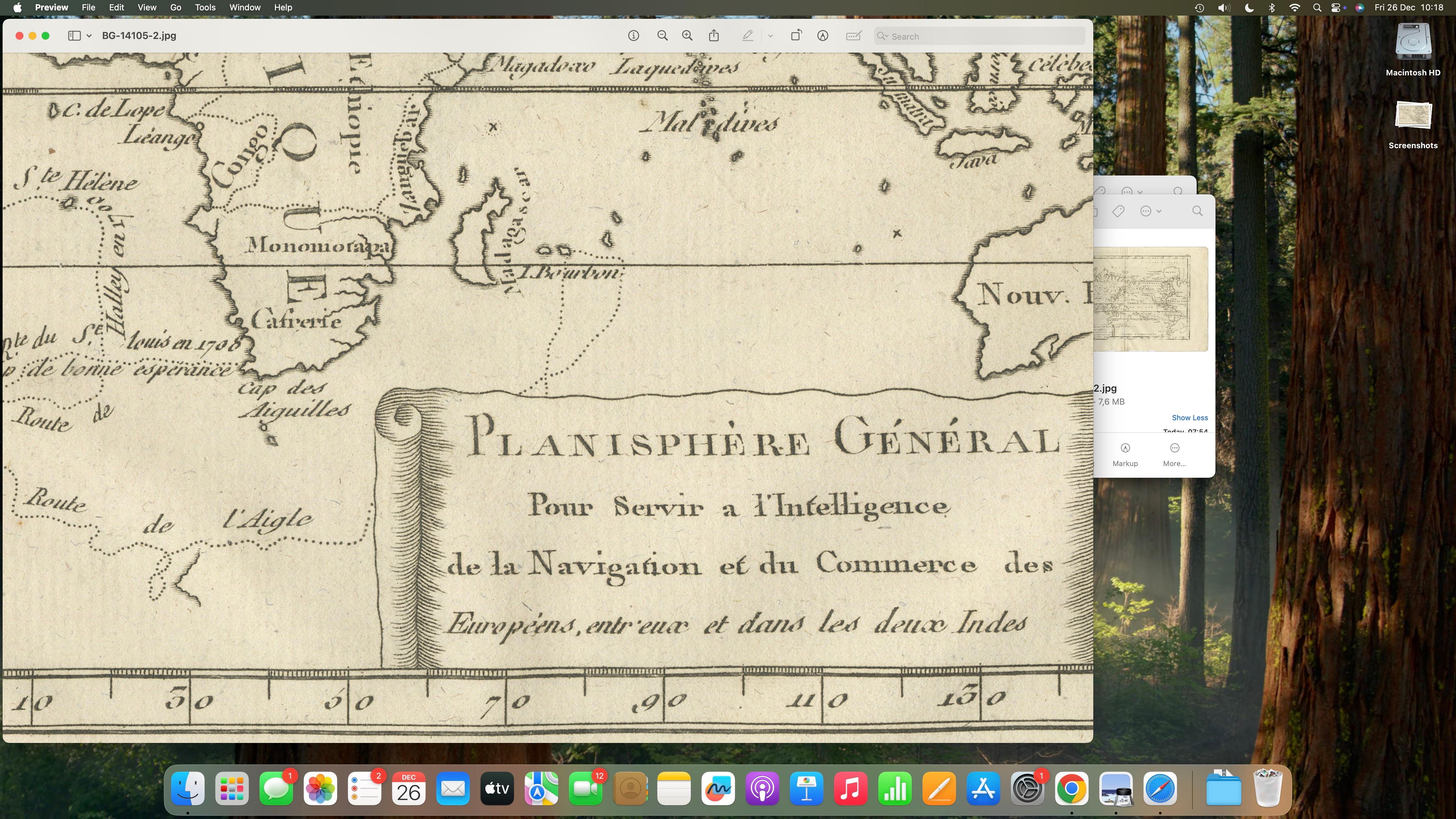Click the search icon in front Finder window
The image size is (1456, 819).
[1197, 211]
